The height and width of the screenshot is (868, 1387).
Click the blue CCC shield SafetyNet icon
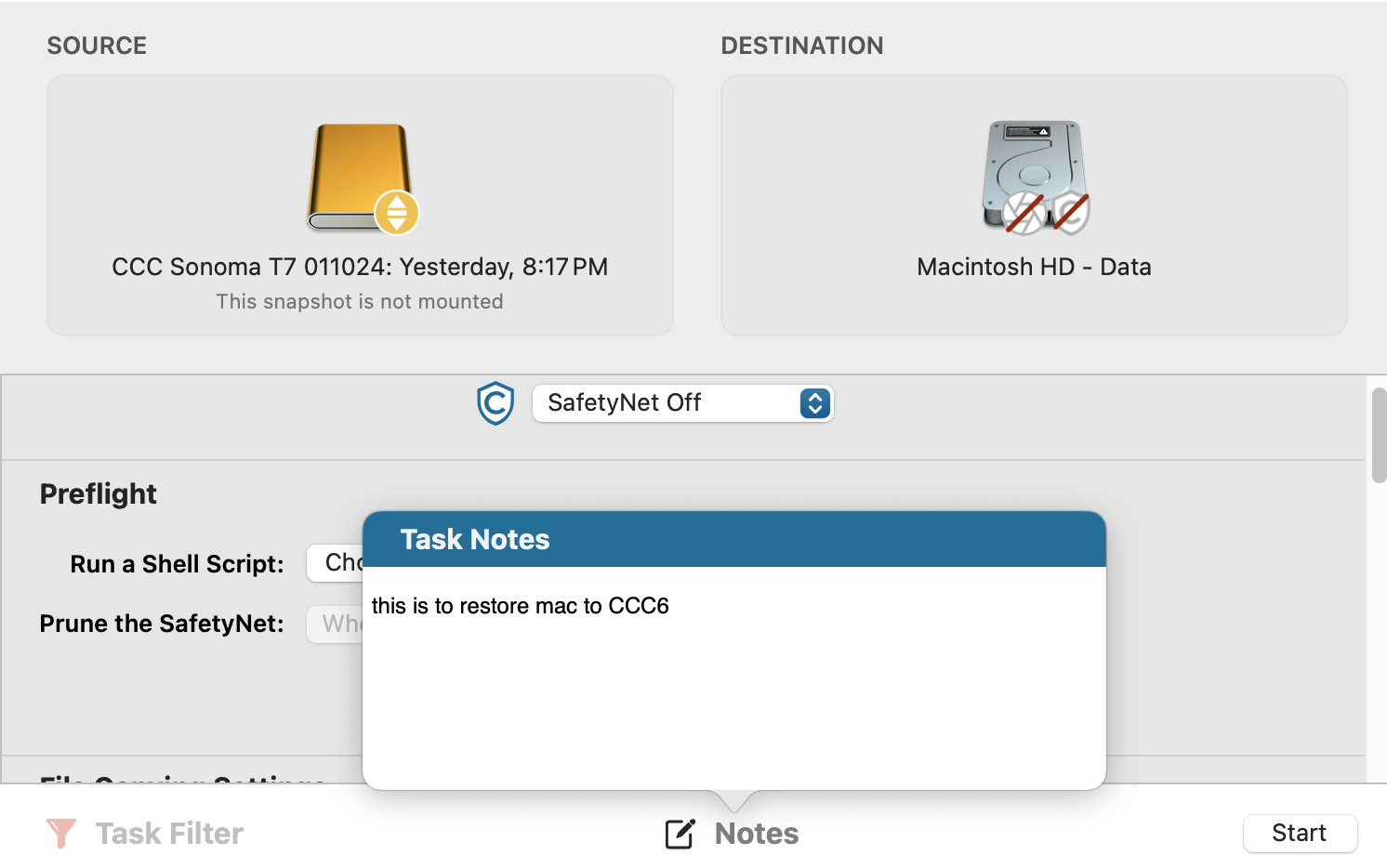[495, 403]
